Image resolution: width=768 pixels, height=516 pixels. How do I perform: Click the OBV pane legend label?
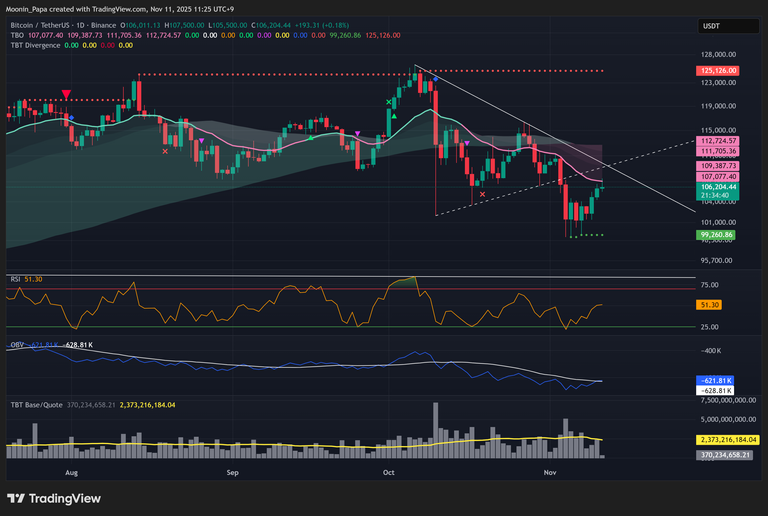(x=17, y=344)
